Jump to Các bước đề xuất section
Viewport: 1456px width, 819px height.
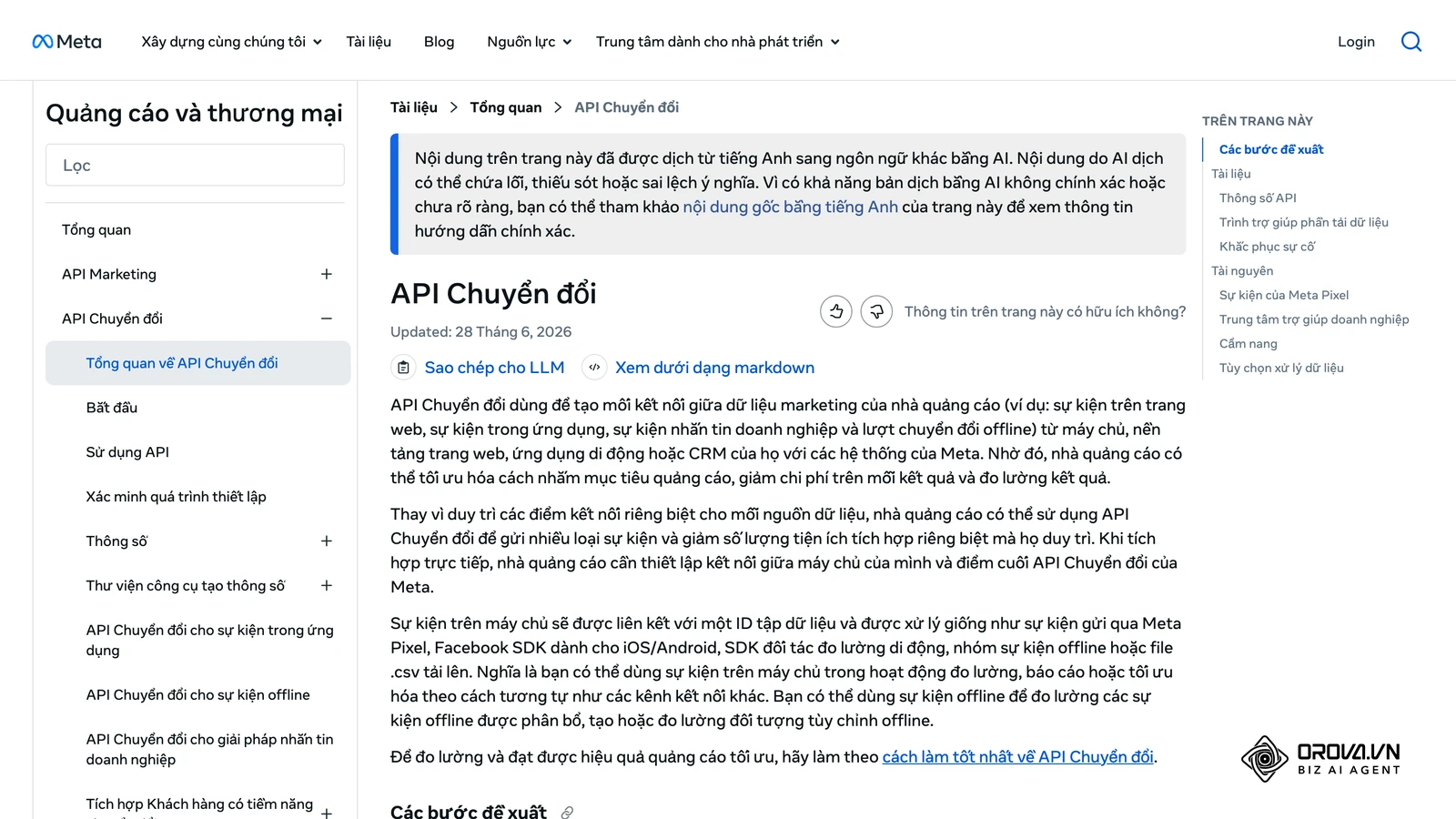pyautogui.click(x=1271, y=149)
